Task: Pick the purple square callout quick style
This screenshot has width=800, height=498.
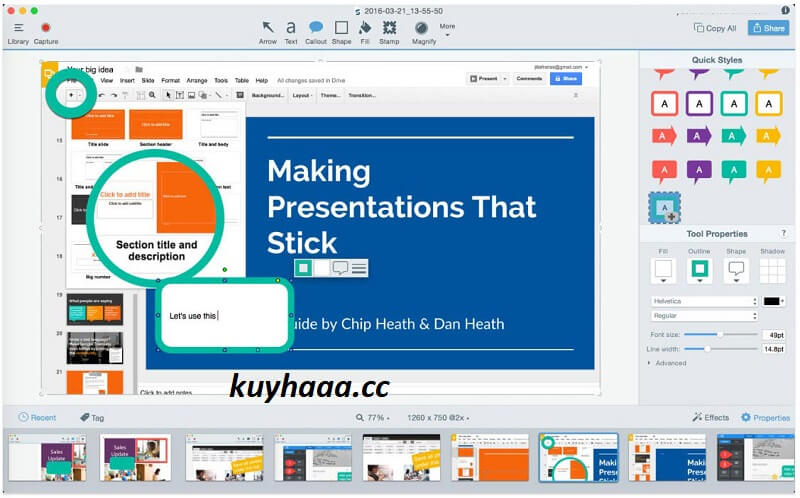Action: pos(699,104)
